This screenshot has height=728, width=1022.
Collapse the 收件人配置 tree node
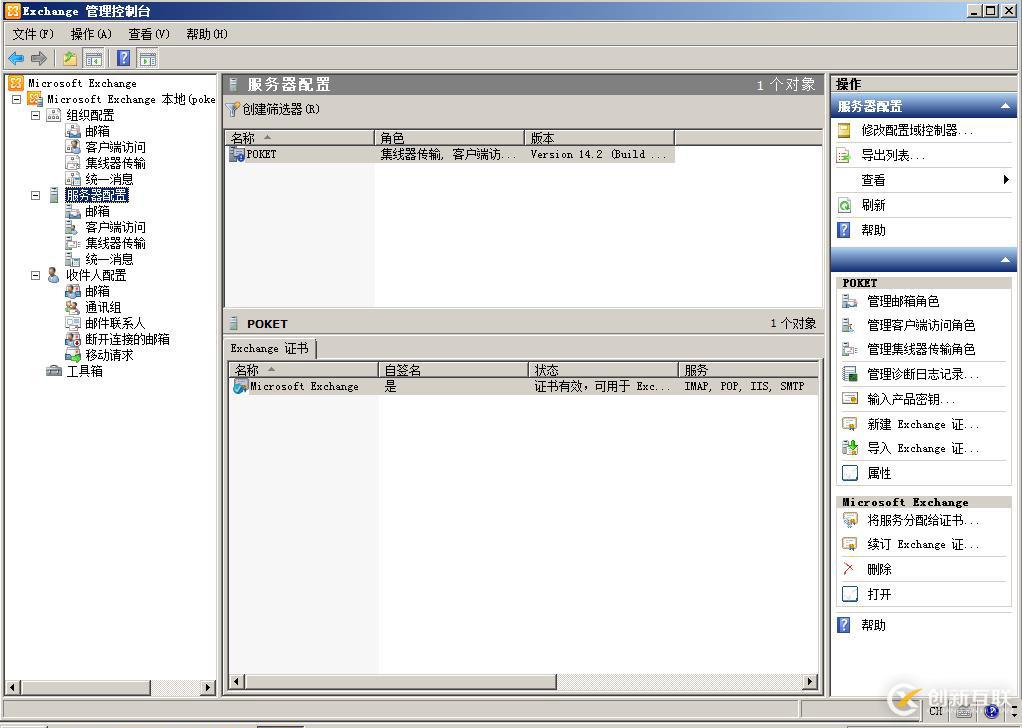(x=36, y=276)
